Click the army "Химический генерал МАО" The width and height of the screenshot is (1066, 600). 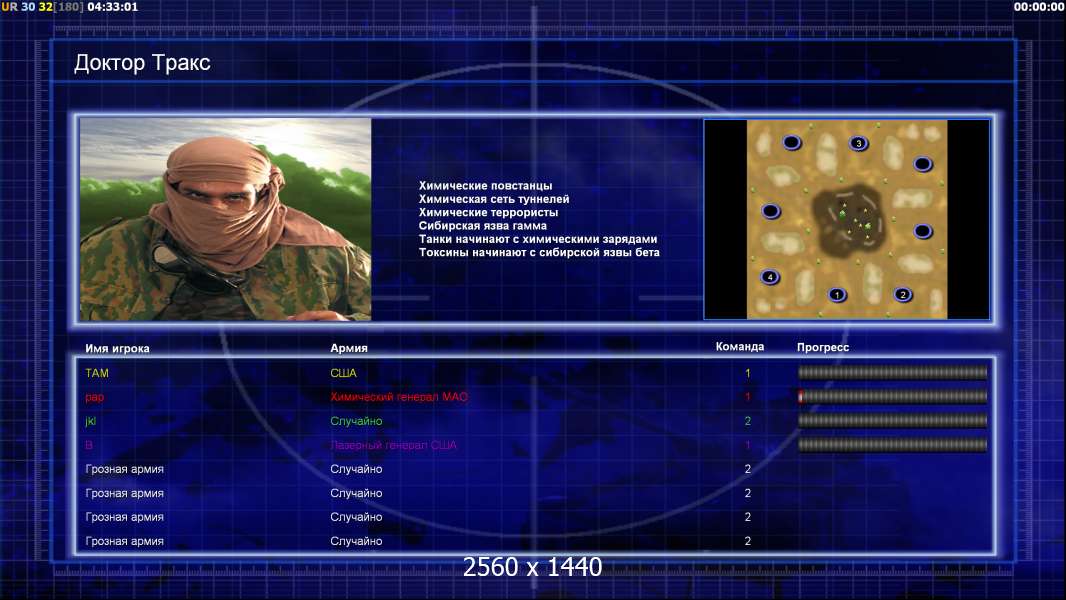point(399,397)
